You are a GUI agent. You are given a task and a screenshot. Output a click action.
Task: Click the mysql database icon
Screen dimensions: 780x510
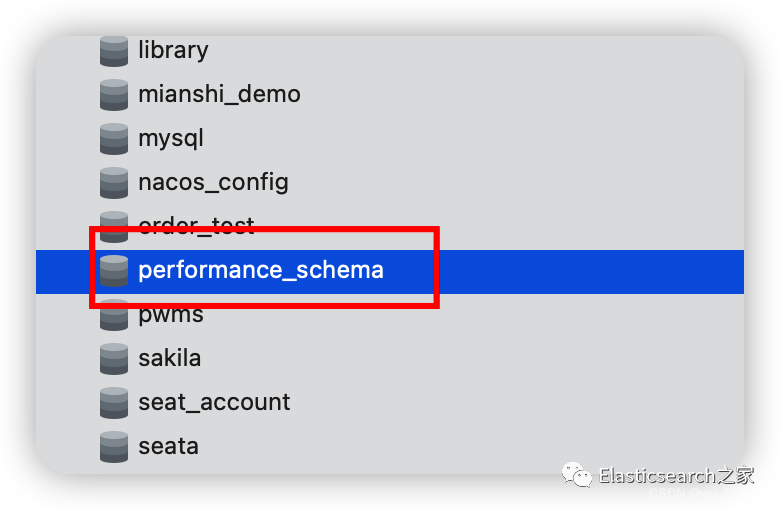point(114,139)
